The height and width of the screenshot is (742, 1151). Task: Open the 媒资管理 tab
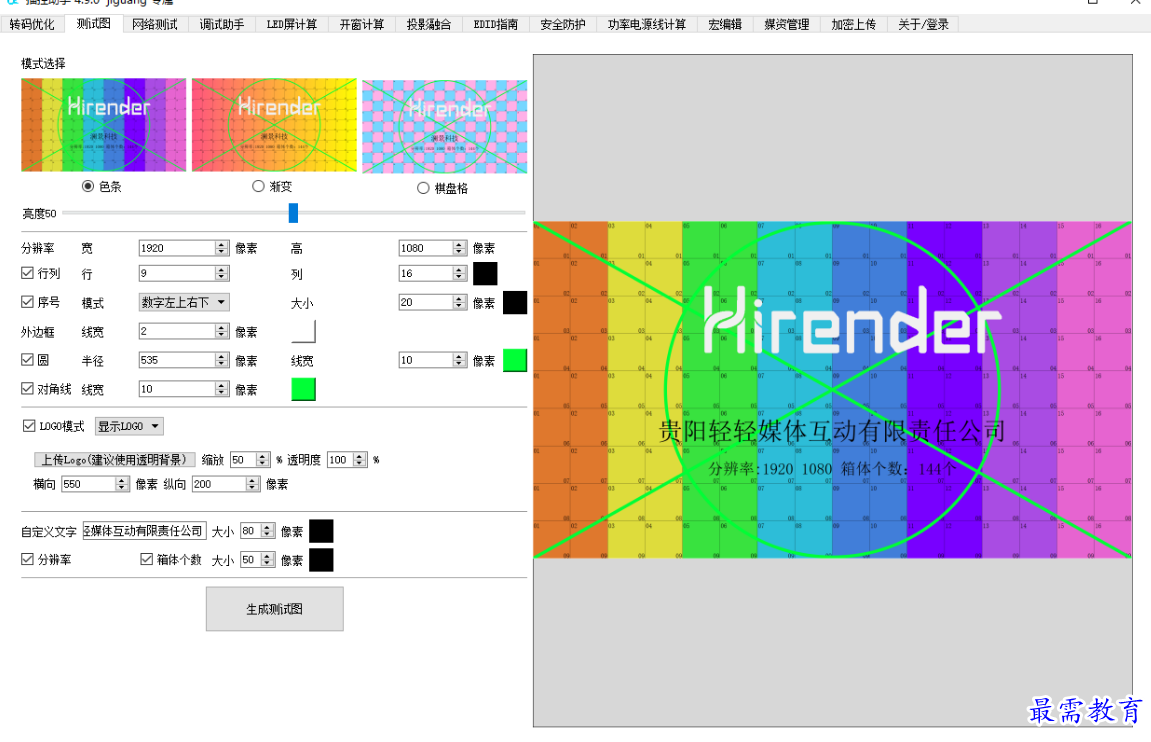[x=786, y=24]
